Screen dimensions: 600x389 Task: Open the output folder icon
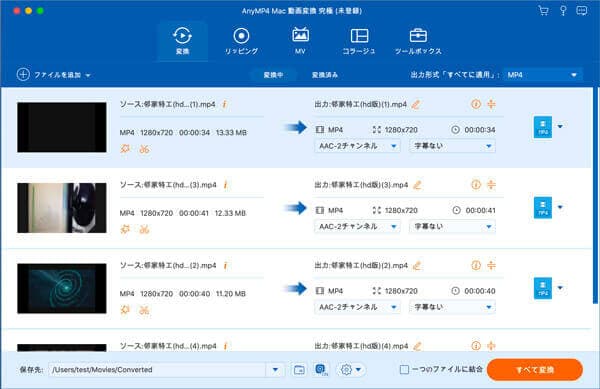[299, 369]
